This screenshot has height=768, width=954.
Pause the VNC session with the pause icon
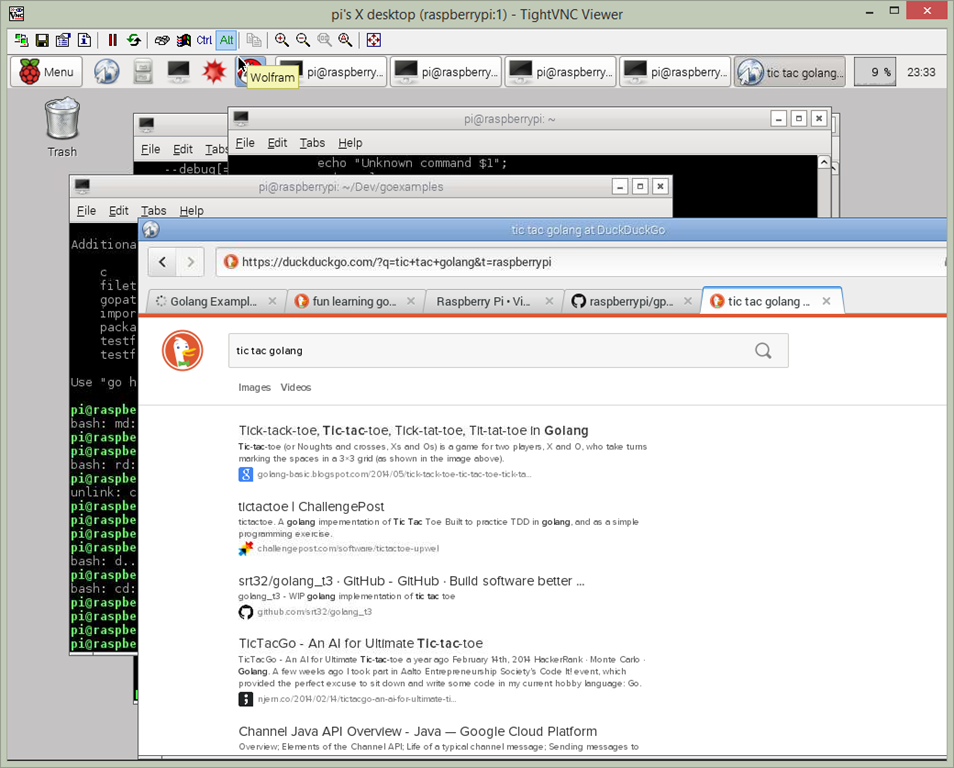(x=112, y=40)
